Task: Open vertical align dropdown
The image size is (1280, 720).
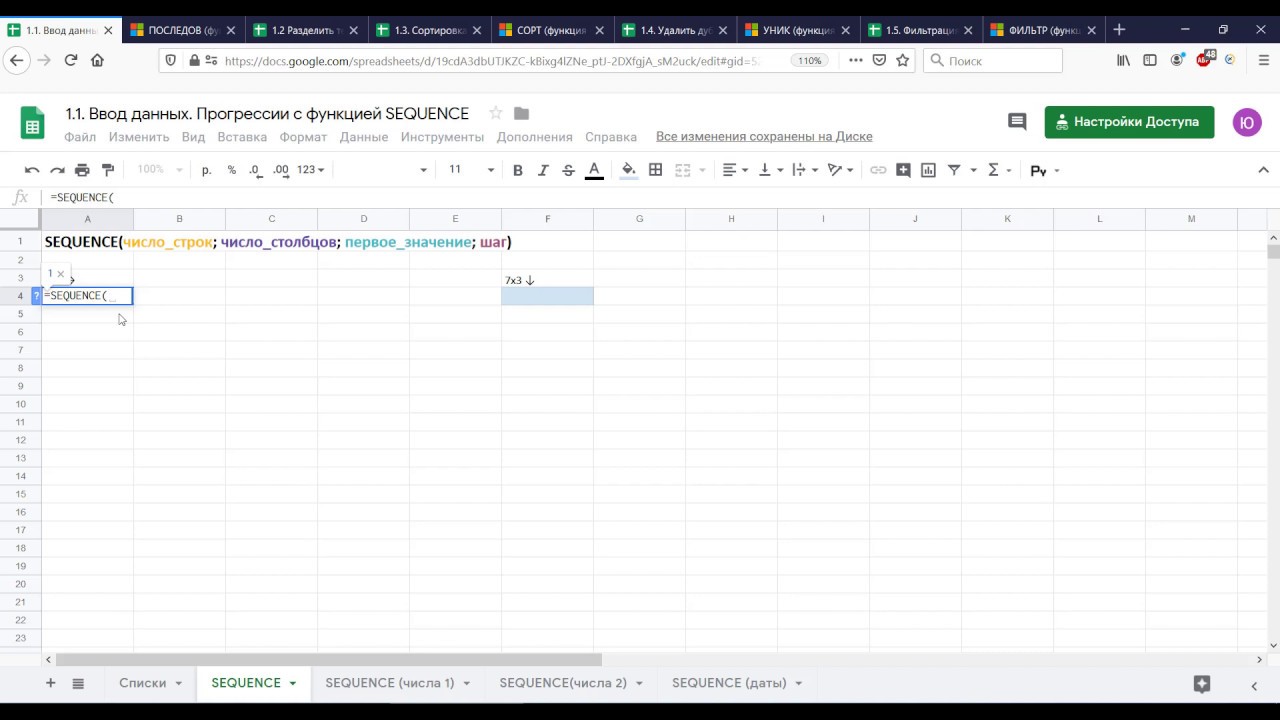Action: point(770,170)
